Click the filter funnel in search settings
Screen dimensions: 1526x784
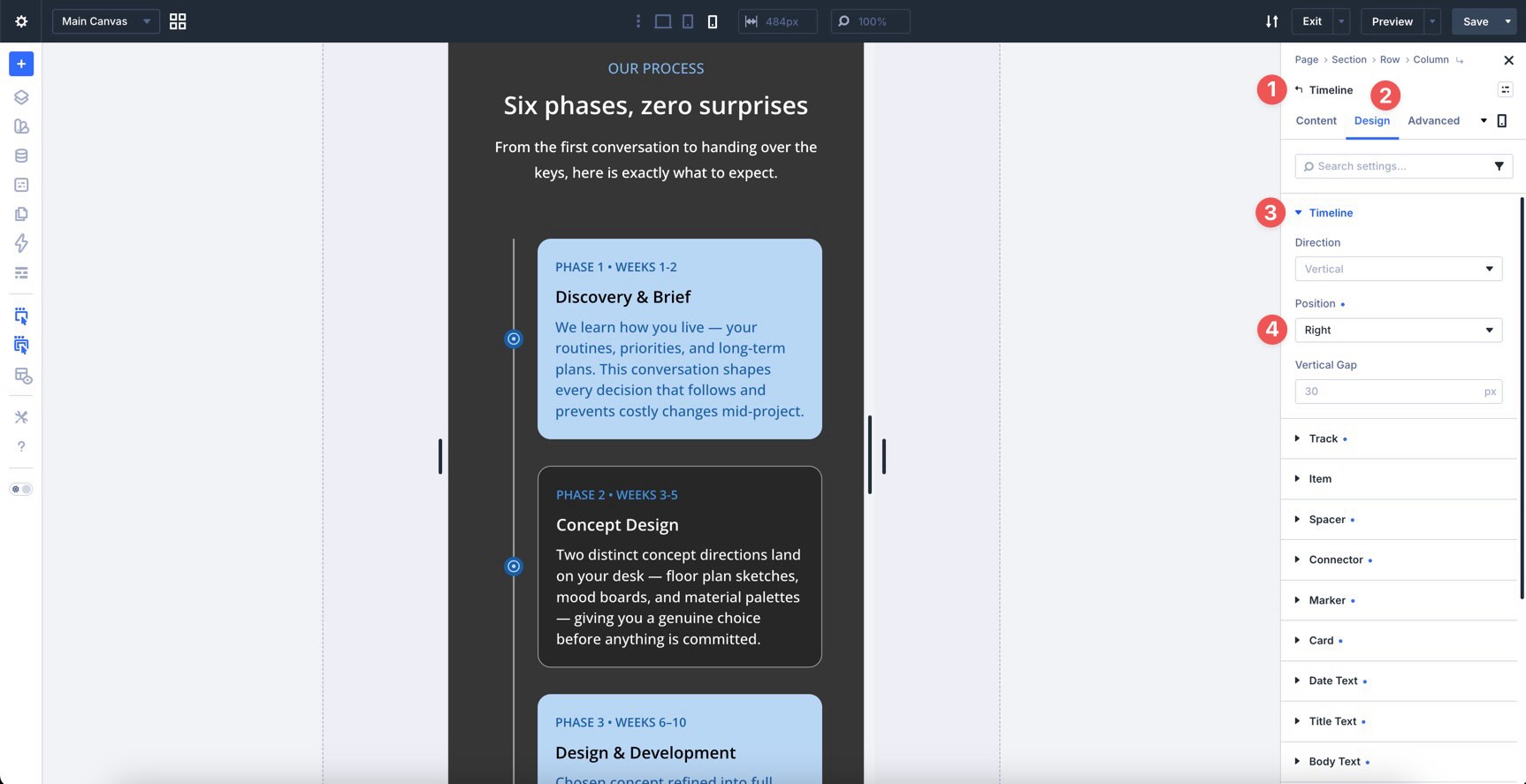[1499, 166]
